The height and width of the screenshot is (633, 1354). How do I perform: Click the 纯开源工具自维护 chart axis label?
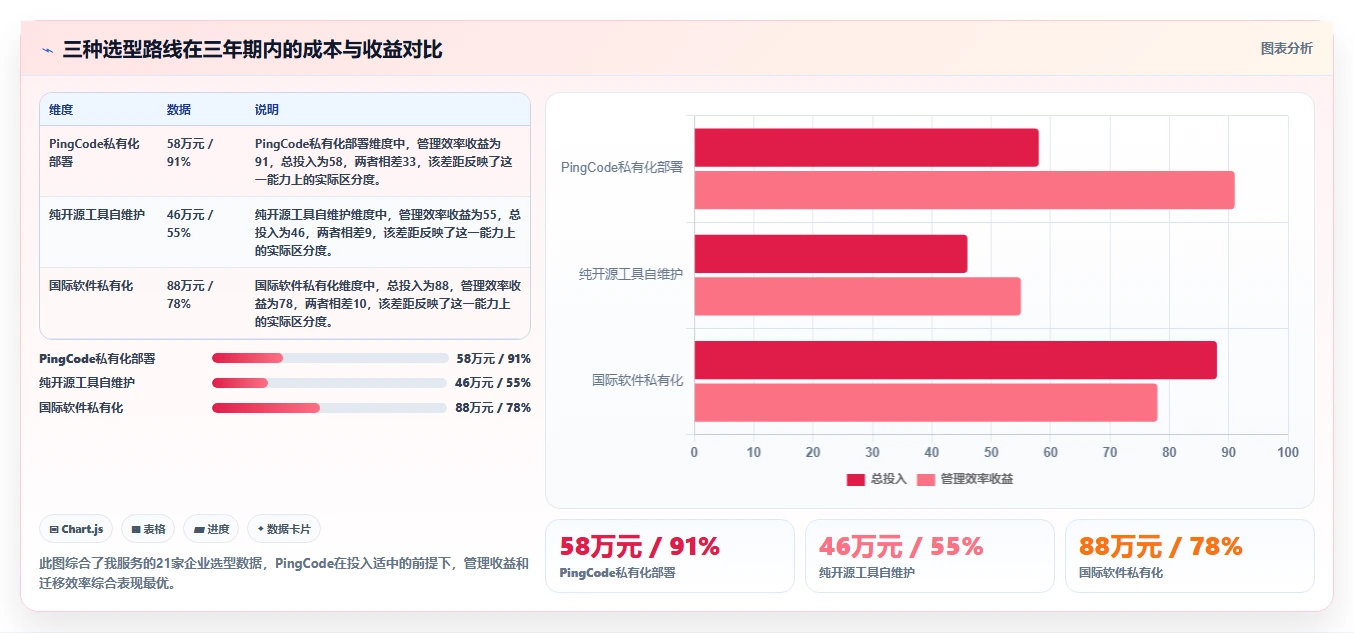(x=631, y=274)
